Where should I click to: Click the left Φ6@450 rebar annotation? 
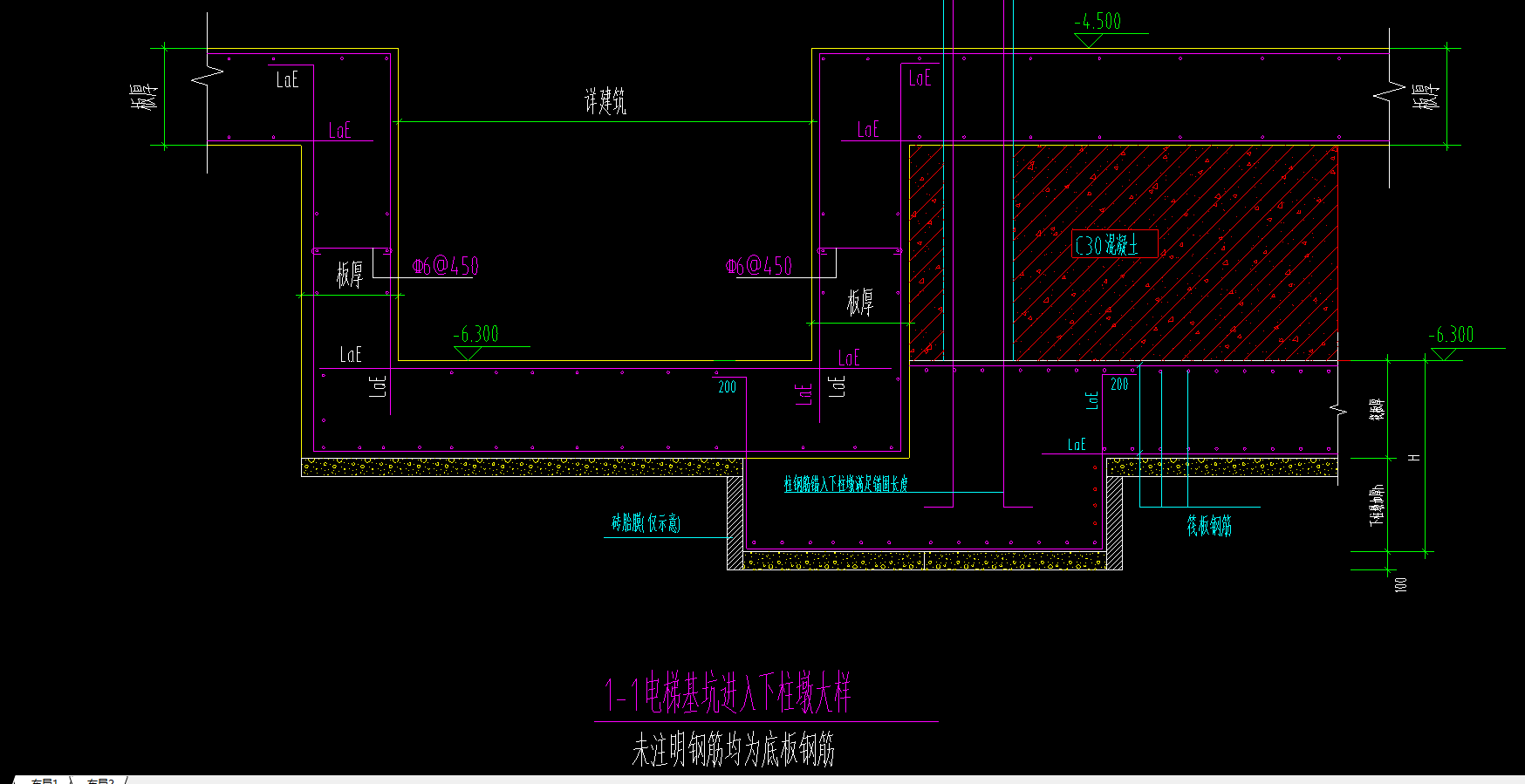[446, 266]
